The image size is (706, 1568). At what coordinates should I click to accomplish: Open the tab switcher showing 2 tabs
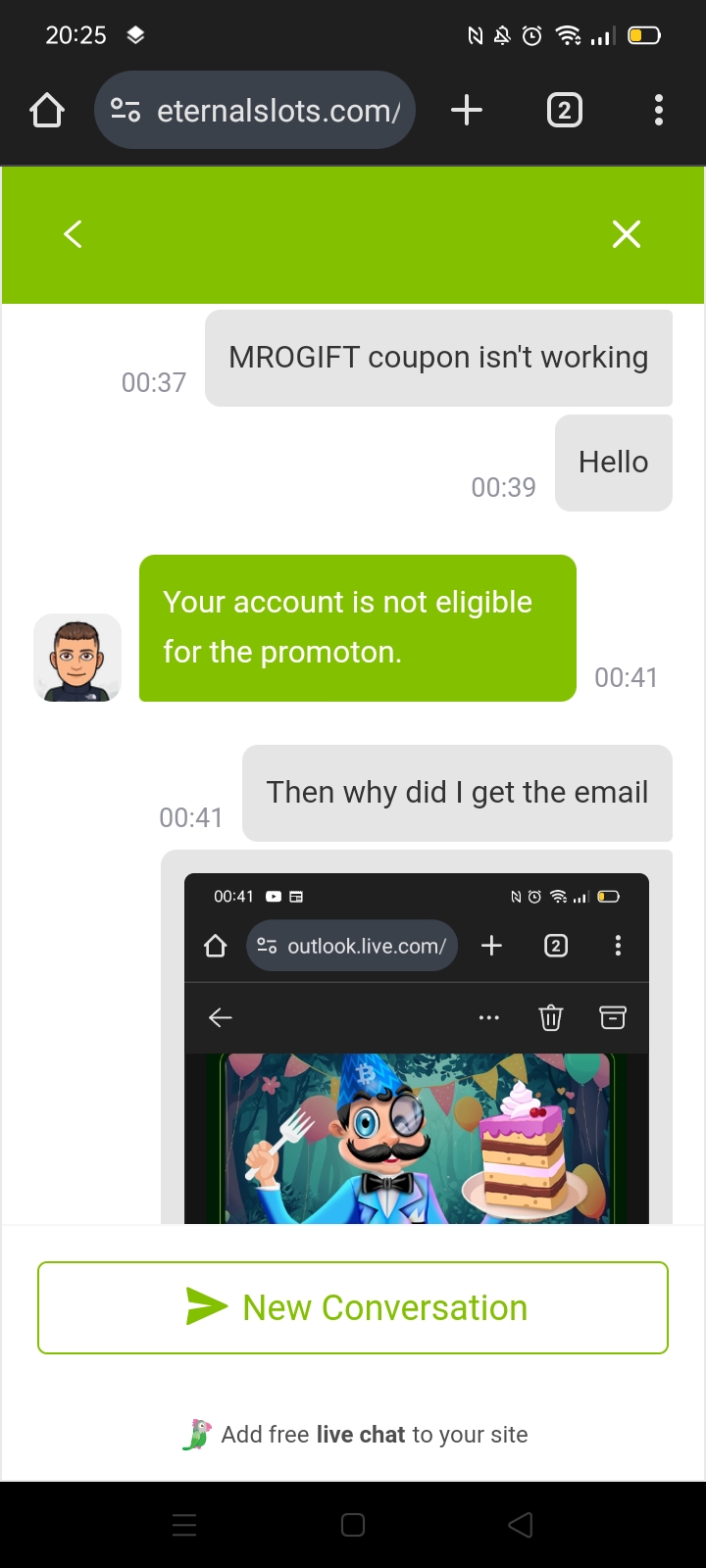click(564, 111)
